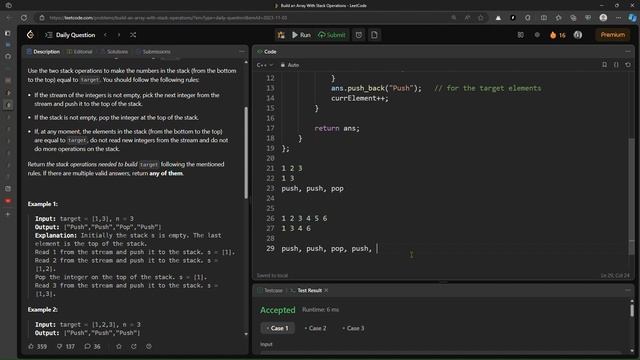The image size is (640, 360).
Task: Click the 'Accepted' result status
Action: 278,310
